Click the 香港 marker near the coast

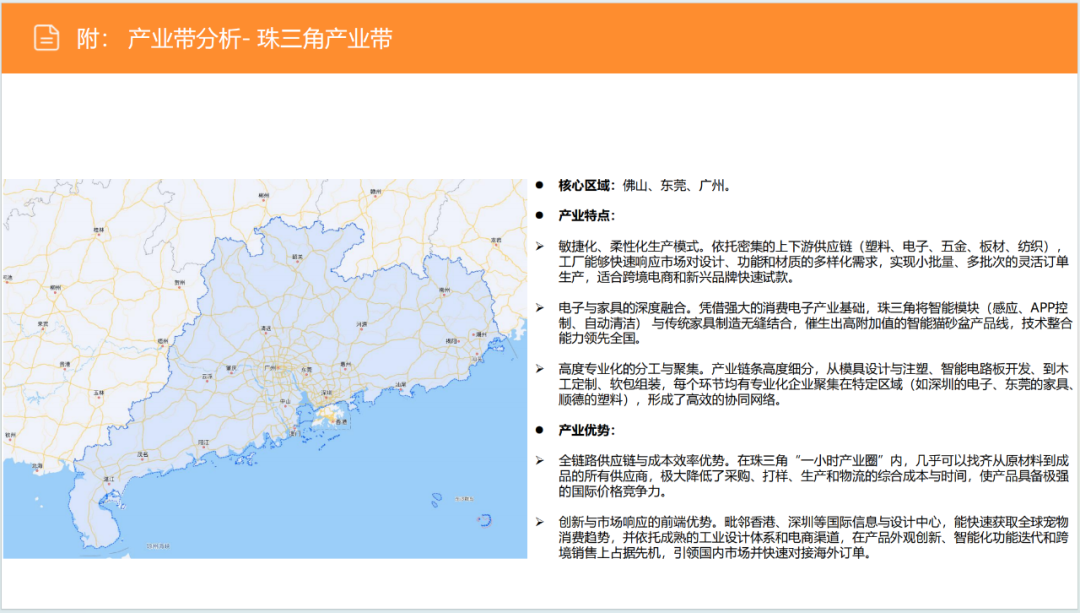pos(341,421)
